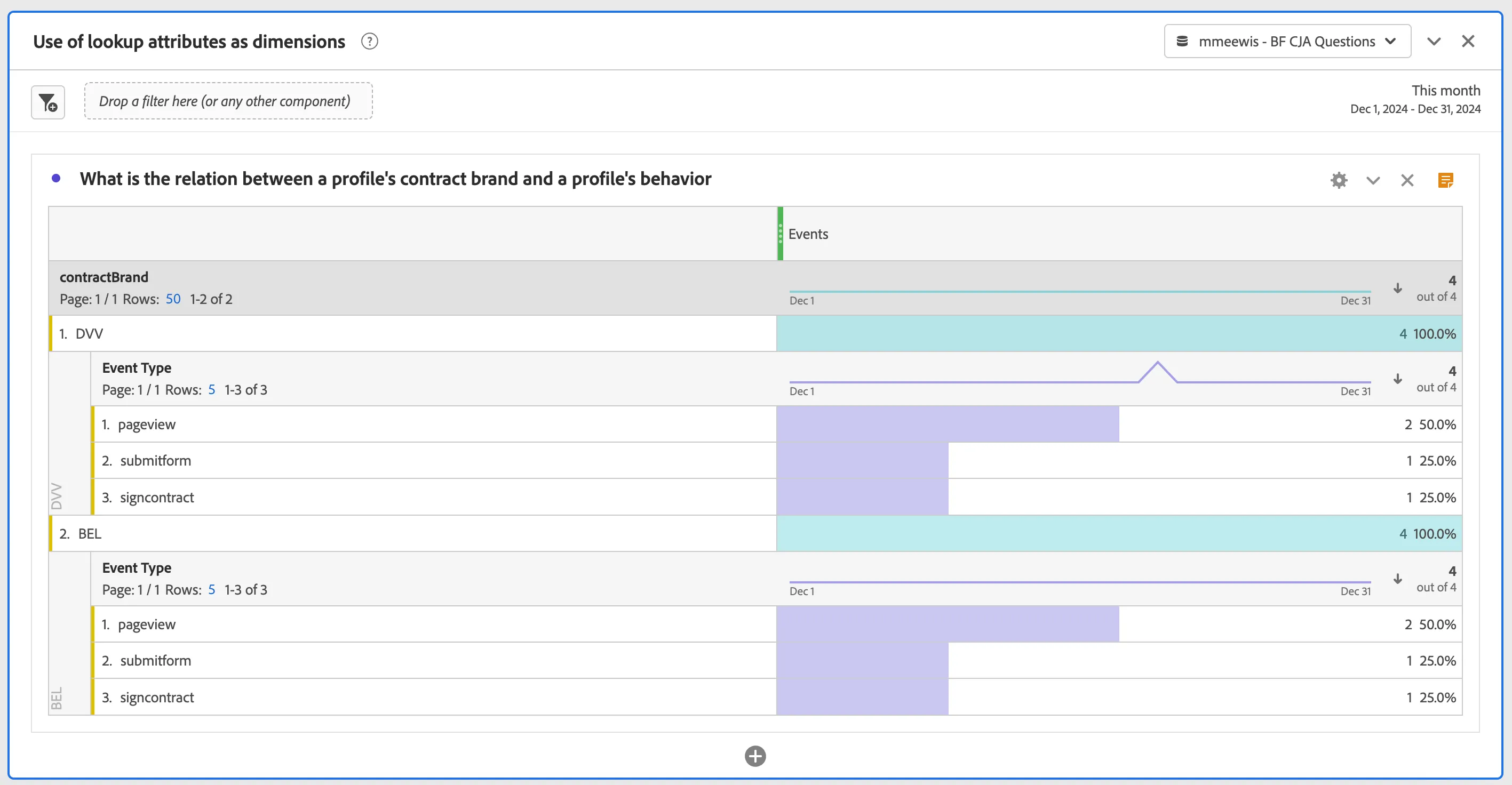Image resolution: width=1512 pixels, height=785 pixels.
Task: Click DVV 100.0% events cell
Action: click(x=1119, y=334)
